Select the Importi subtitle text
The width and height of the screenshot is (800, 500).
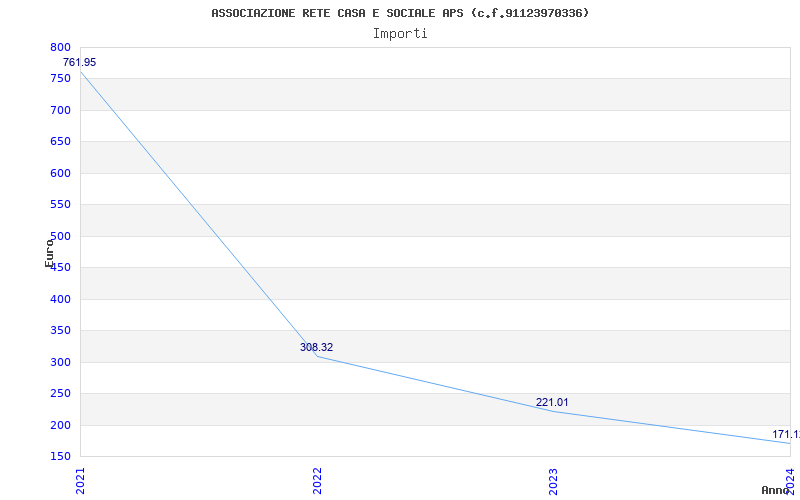pos(400,34)
